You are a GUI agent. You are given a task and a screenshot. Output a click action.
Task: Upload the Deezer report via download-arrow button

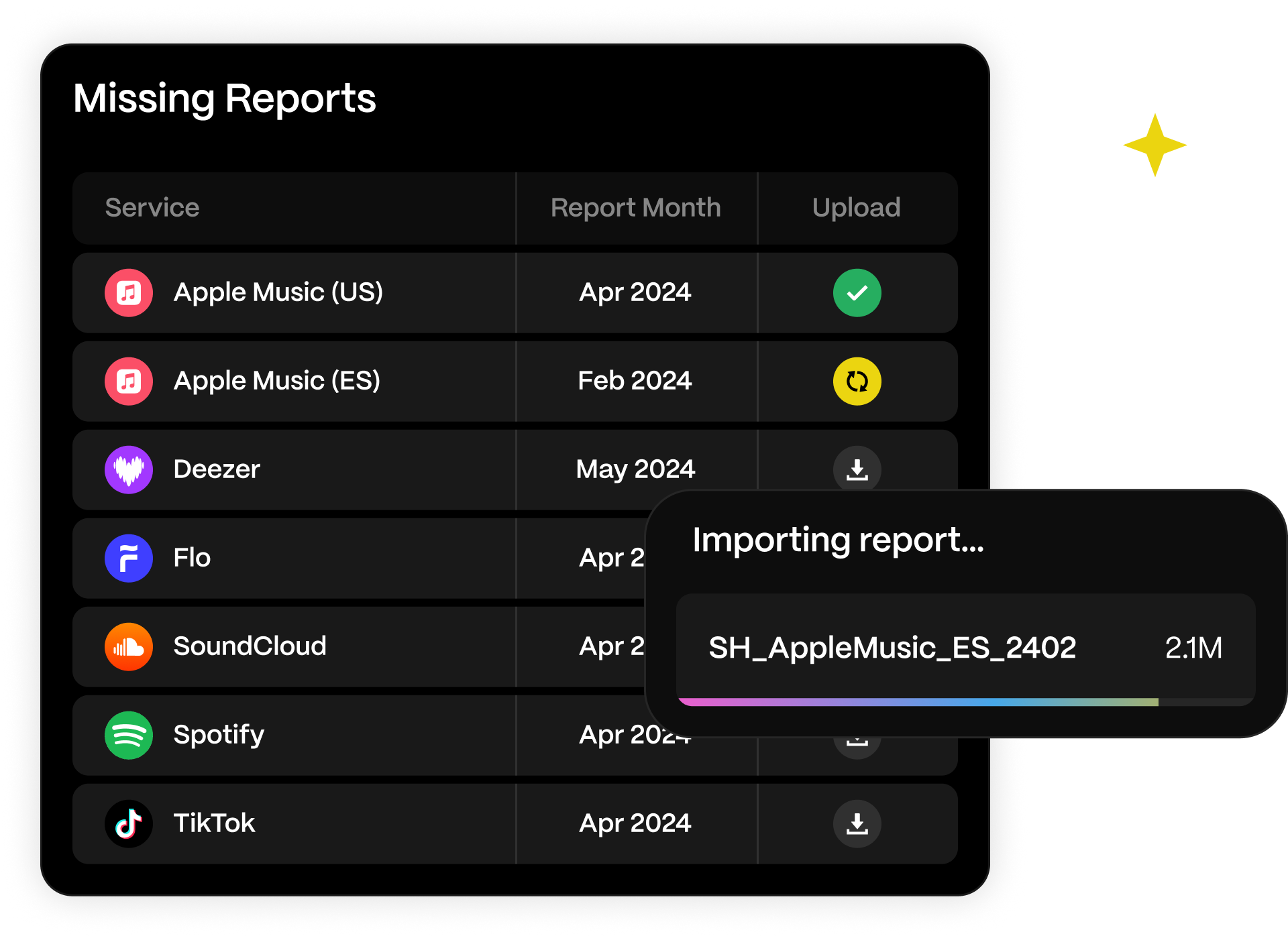[x=857, y=469]
